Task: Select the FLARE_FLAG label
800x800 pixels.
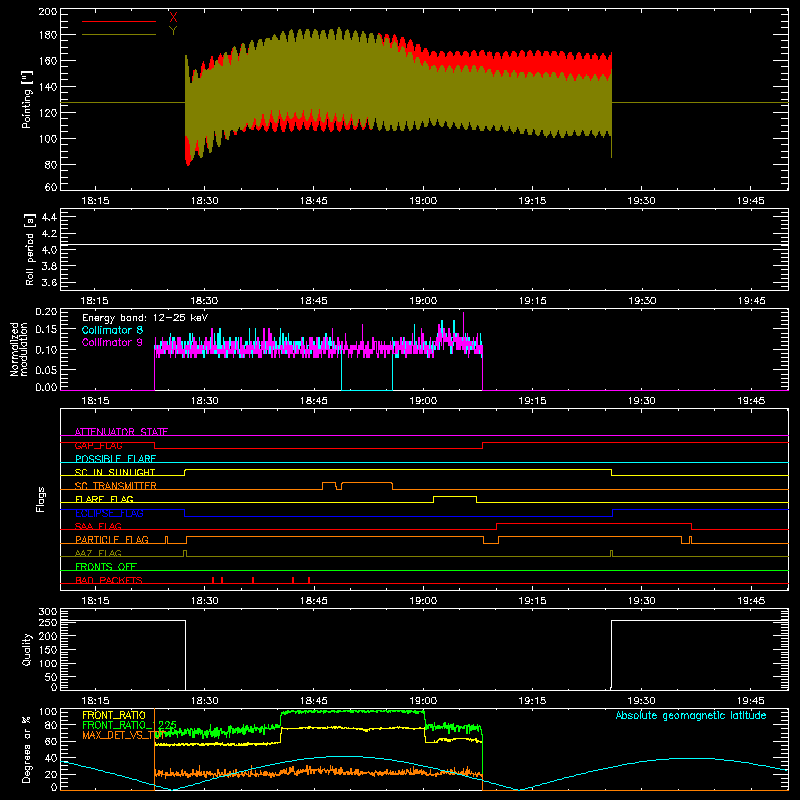Action: (104, 499)
